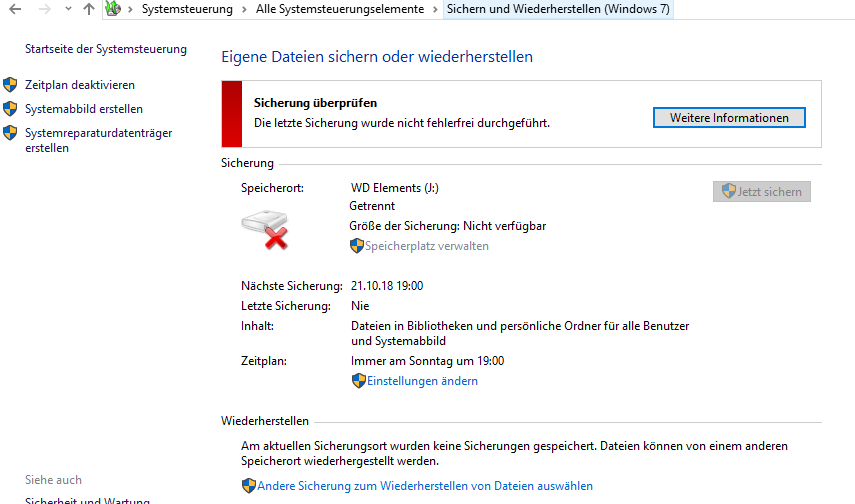Viewport: 855px width, 504px height.
Task: Click Zeitplan deaktivieren link
Action: pyautogui.click(x=80, y=85)
